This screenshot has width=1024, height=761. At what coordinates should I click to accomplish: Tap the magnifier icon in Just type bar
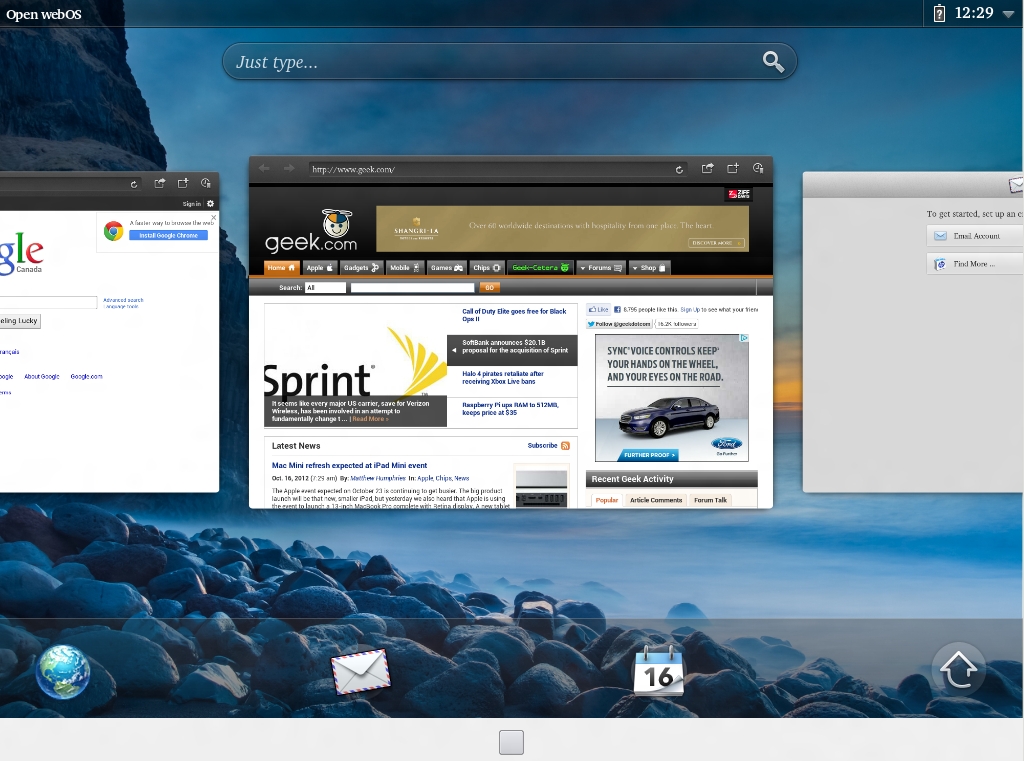[x=773, y=62]
